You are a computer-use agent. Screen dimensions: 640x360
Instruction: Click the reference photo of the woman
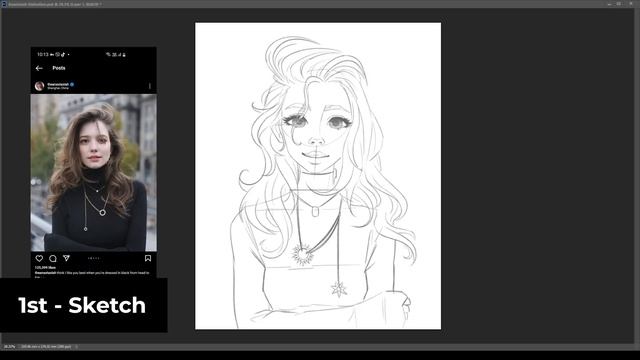point(93,173)
